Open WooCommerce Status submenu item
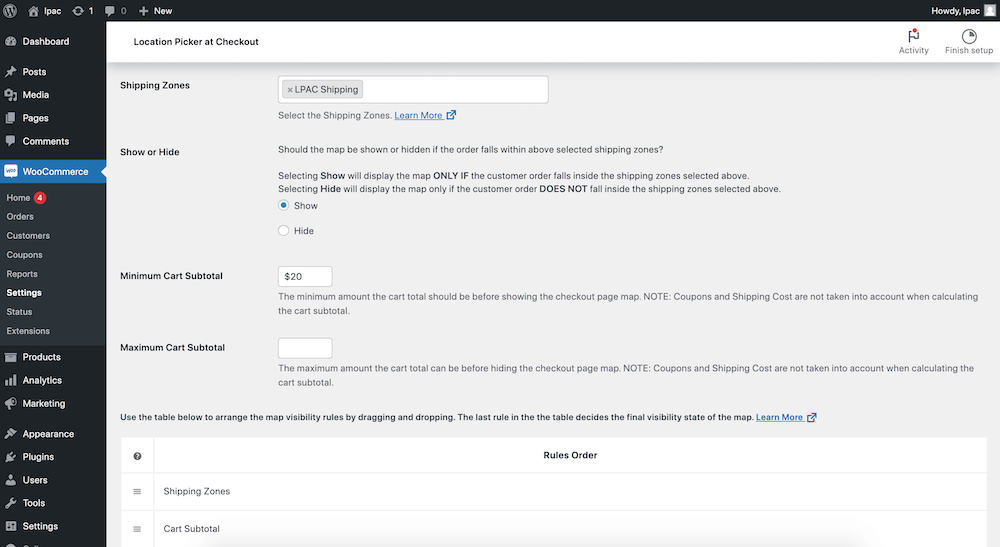This screenshot has height=547, width=1000. pyautogui.click(x=19, y=312)
